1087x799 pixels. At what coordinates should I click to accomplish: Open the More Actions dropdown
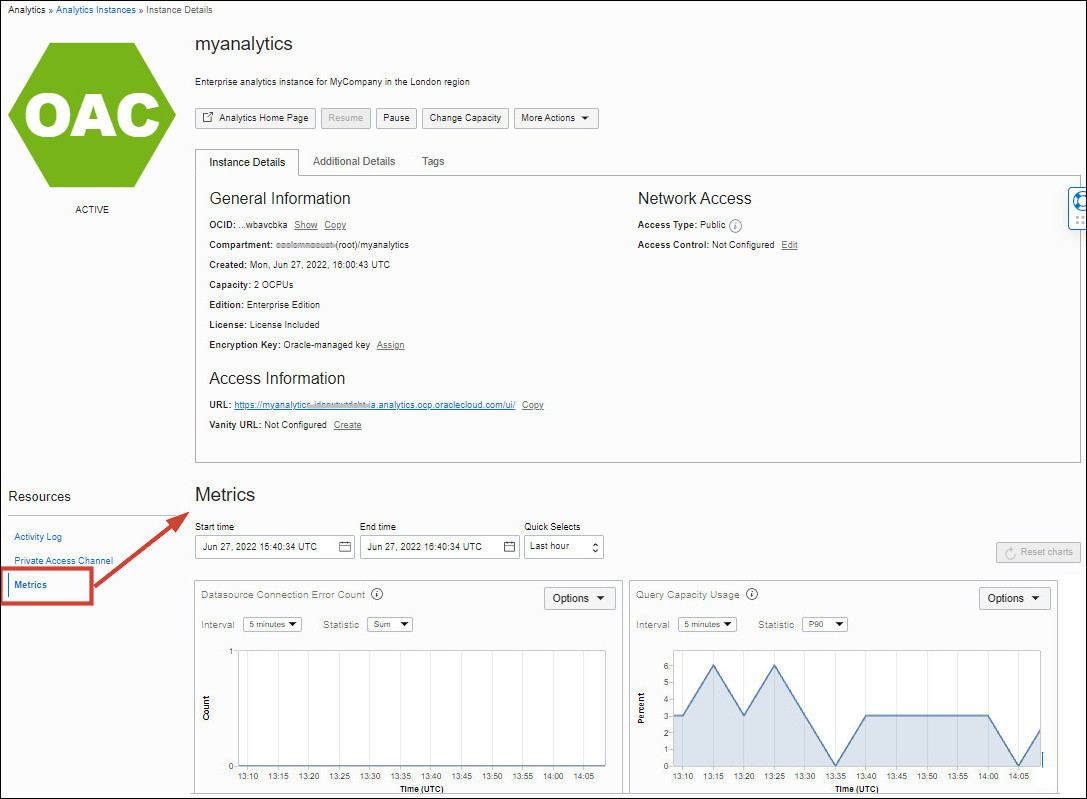click(554, 117)
